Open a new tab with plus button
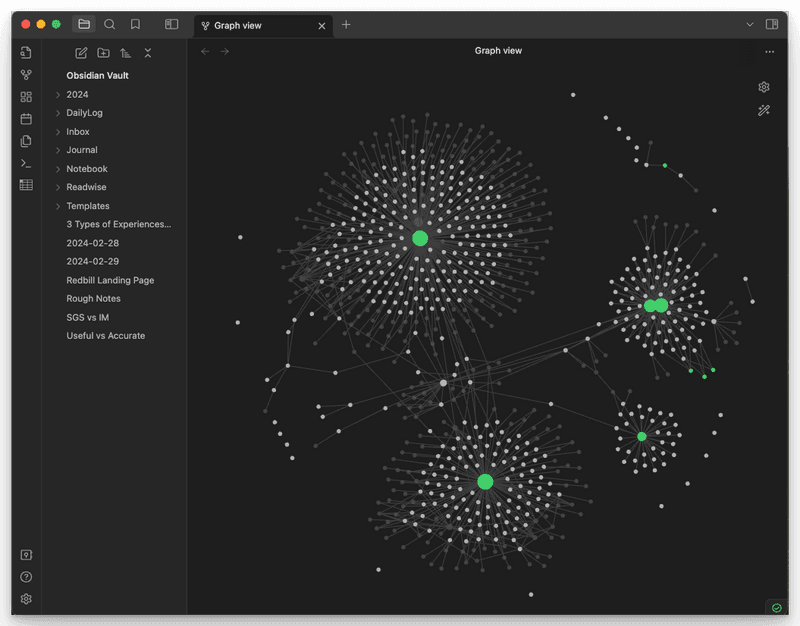 [346, 25]
